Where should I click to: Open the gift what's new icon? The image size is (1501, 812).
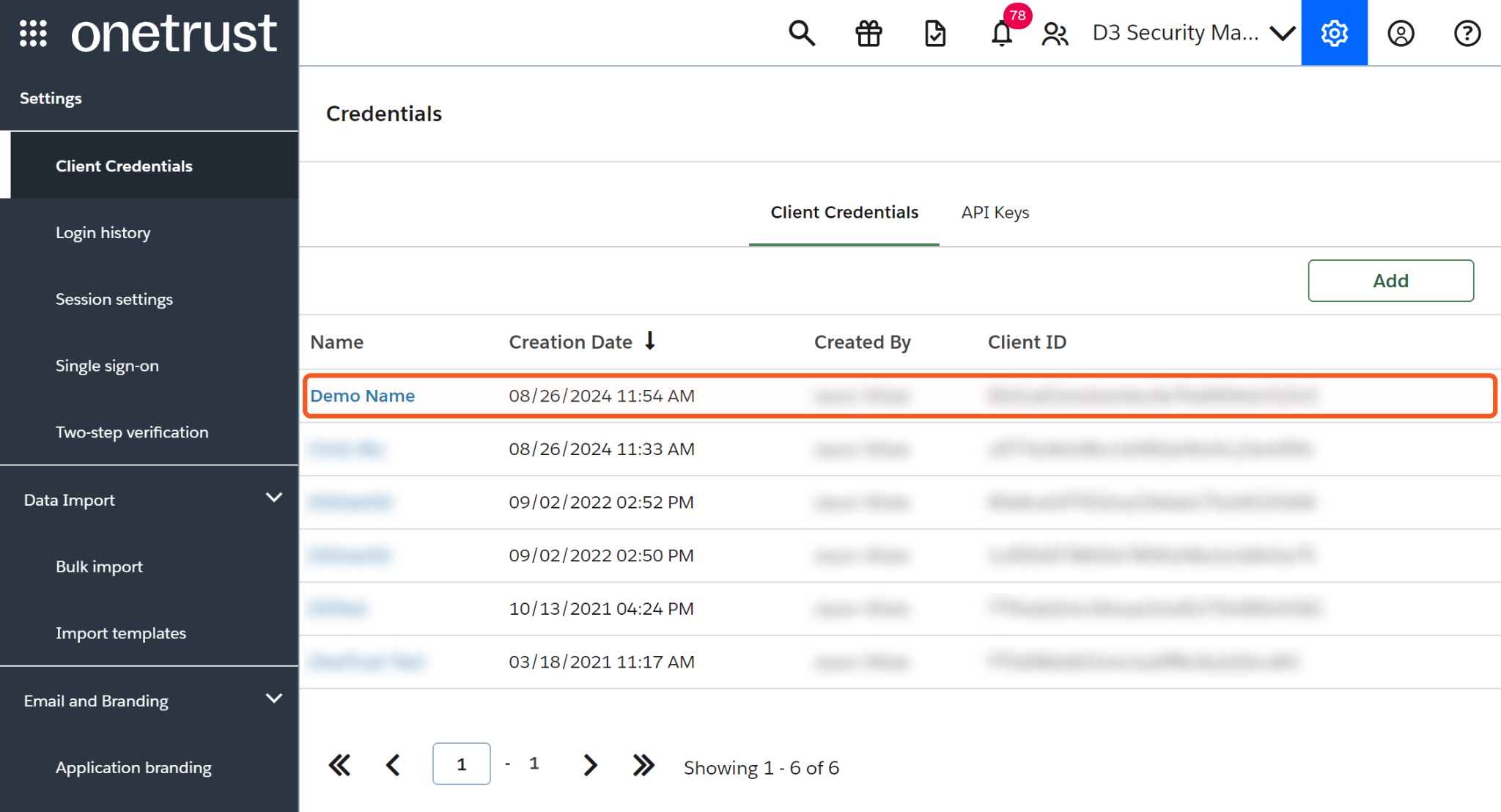click(868, 34)
